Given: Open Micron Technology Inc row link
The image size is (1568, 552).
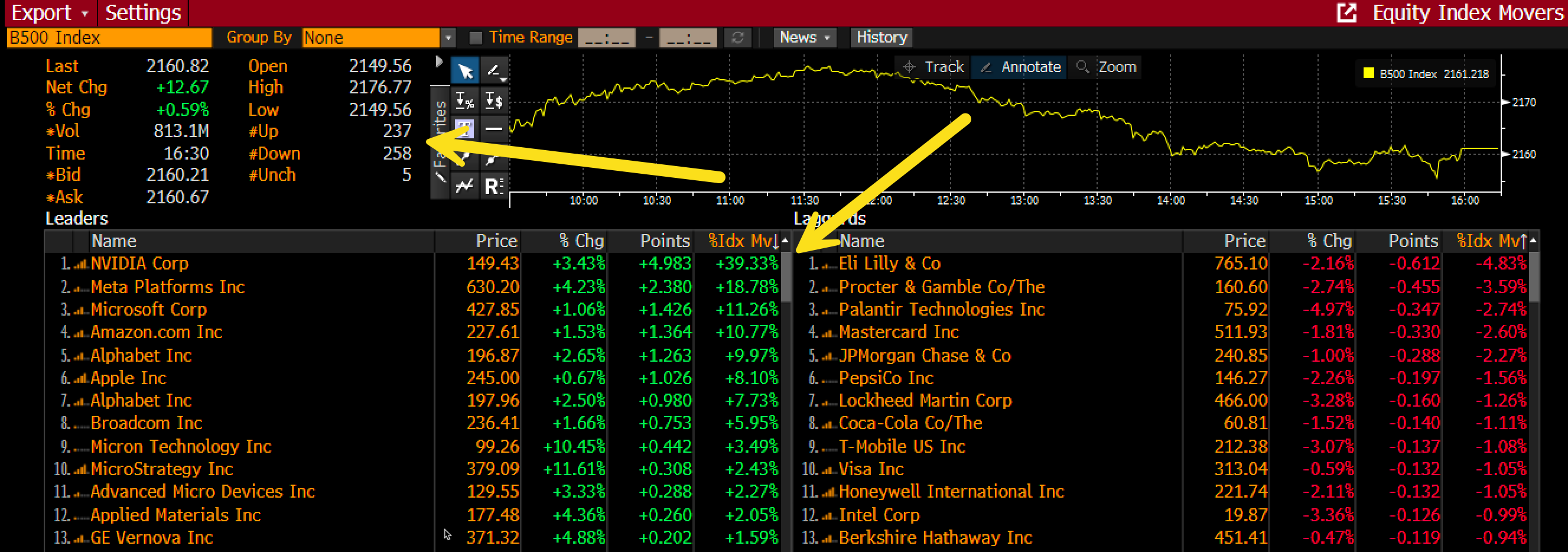Looking at the screenshot, I should coord(181,447).
